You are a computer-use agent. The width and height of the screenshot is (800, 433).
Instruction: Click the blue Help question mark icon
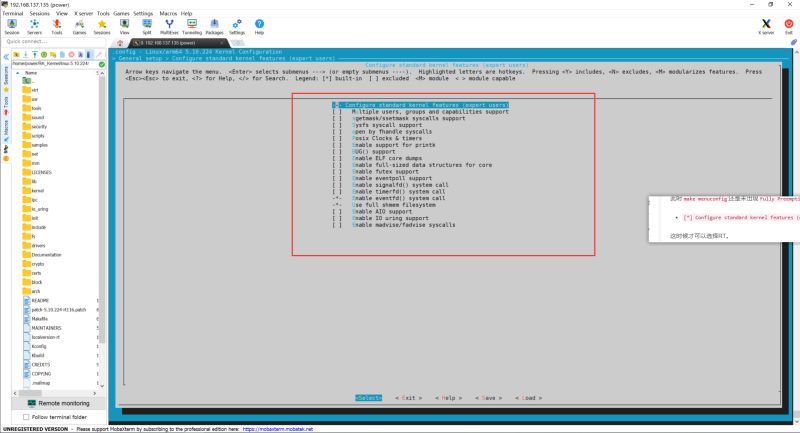(259, 27)
